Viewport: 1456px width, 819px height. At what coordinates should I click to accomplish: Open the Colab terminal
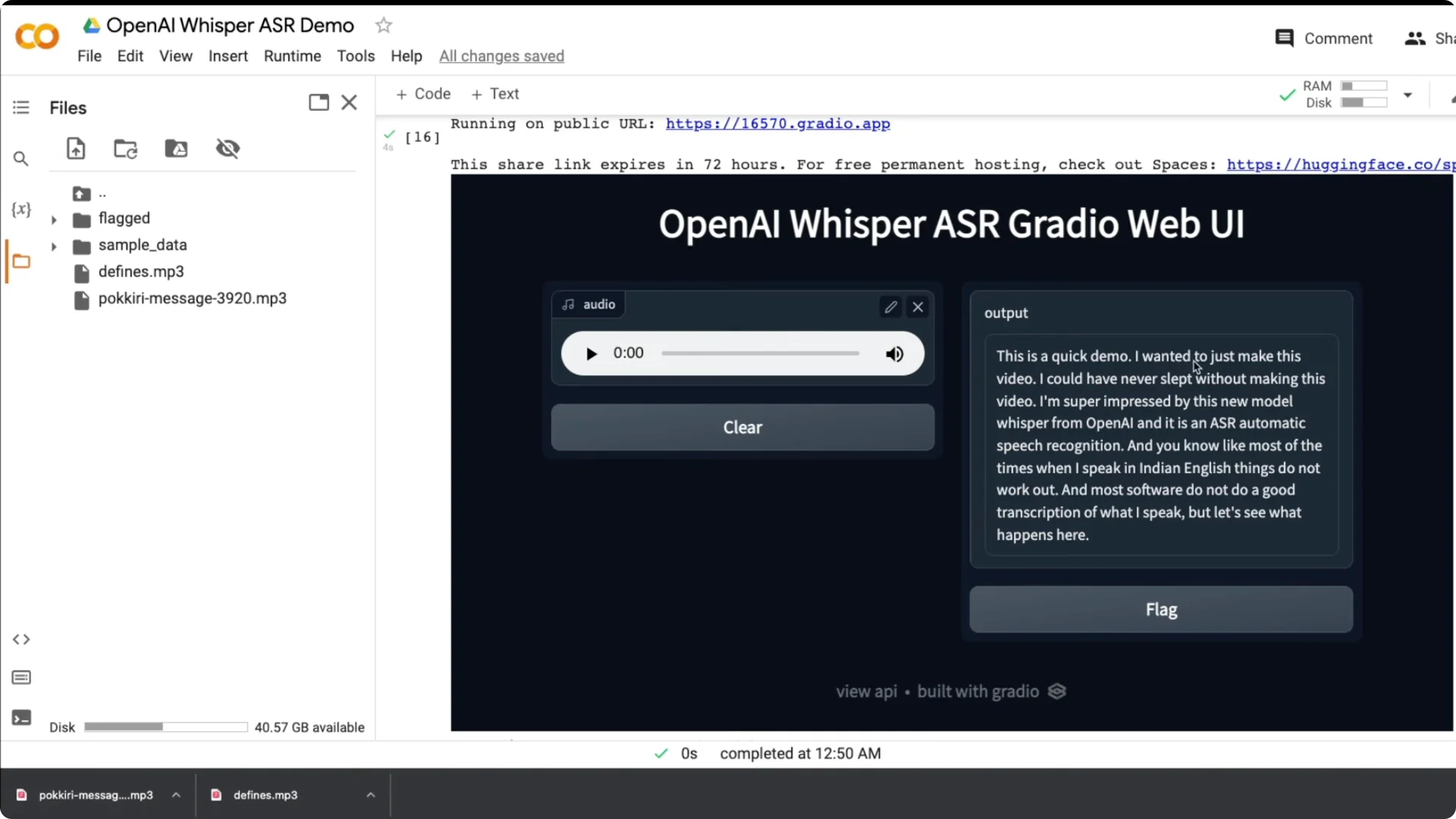[20, 717]
